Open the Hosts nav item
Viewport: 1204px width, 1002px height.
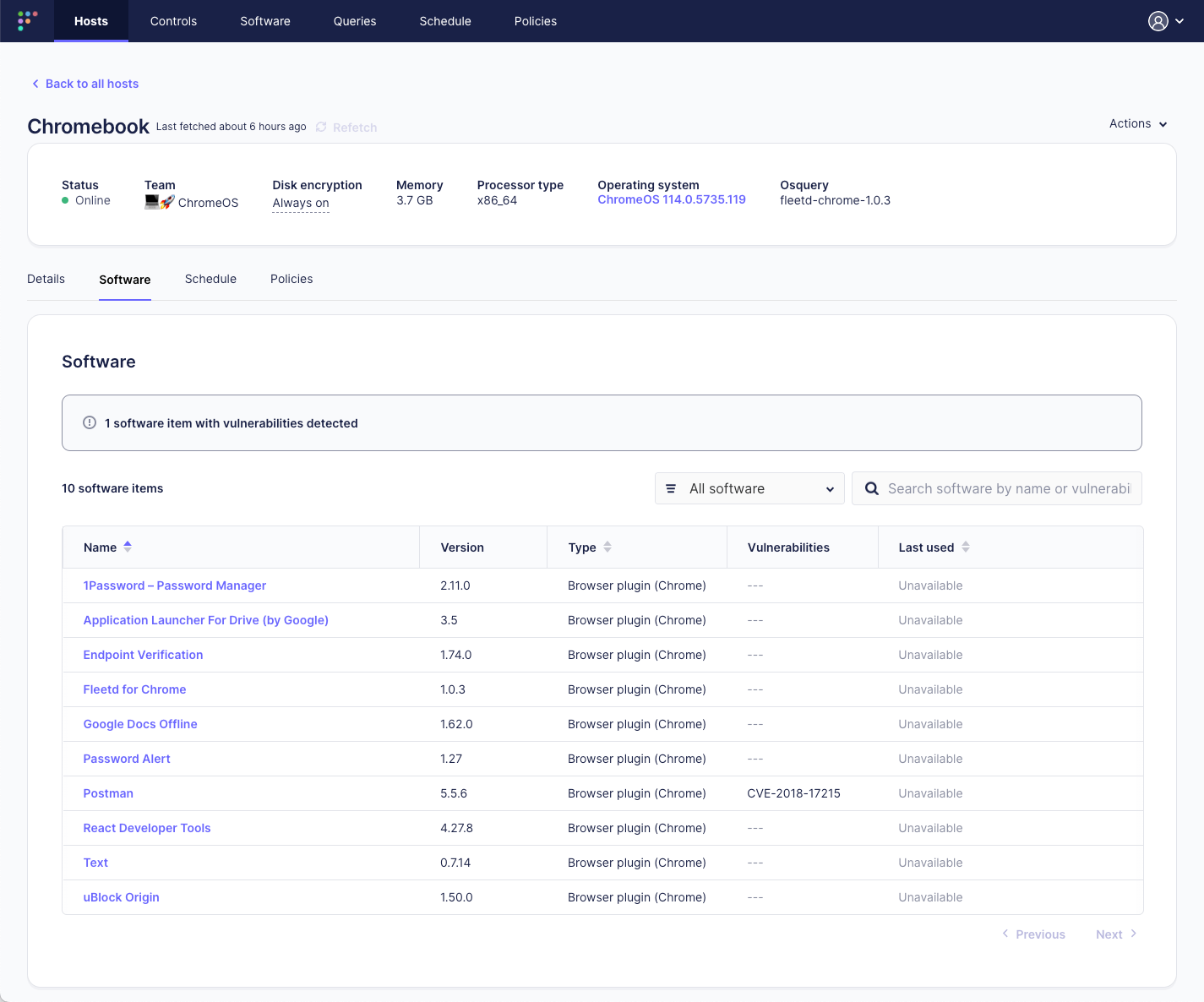point(91,21)
